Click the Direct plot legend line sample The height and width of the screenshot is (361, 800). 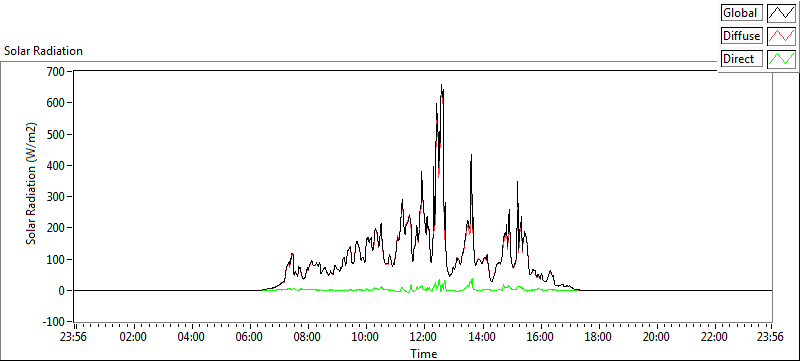click(x=781, y=59)
